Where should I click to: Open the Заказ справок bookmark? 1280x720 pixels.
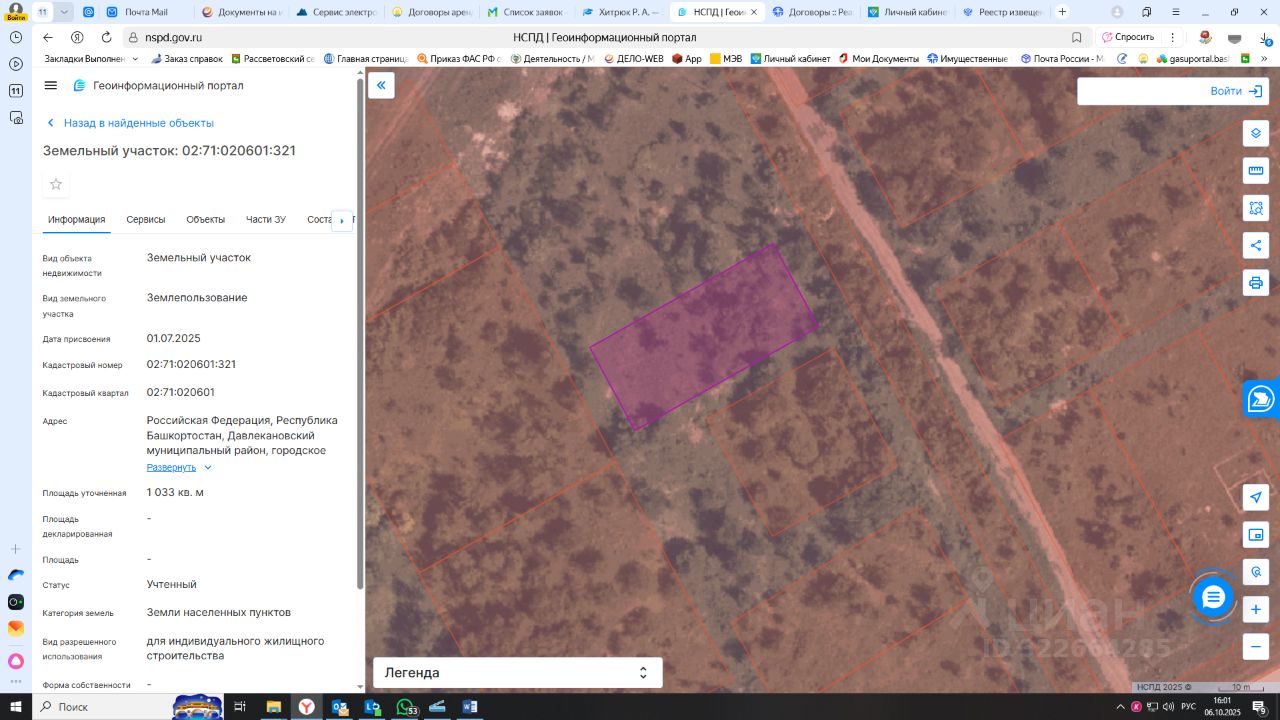pyautogui.click(x=186, y=59)
